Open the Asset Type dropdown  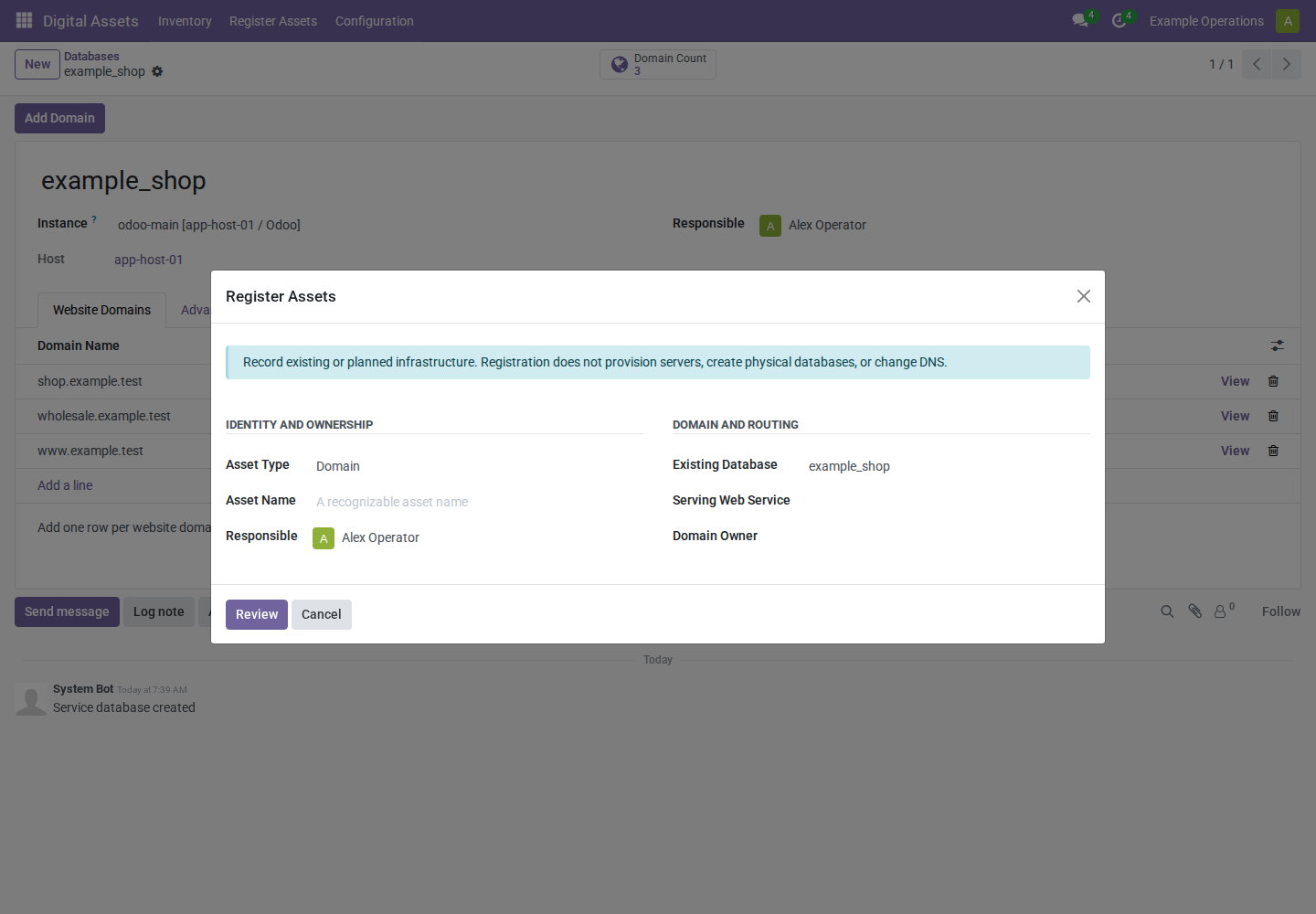click(x=479, y=466)
